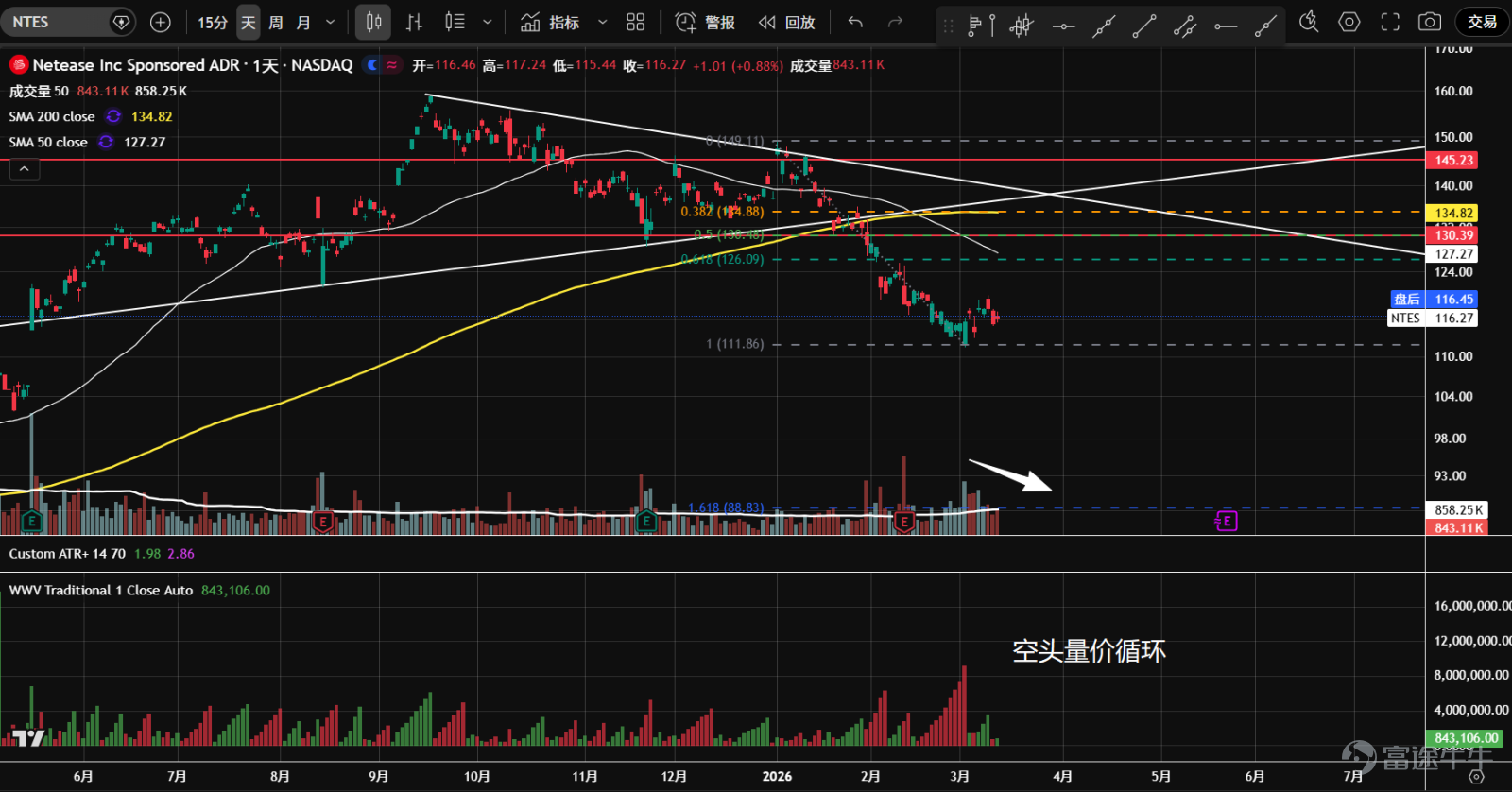The width and height of the screenshot is (1512, 792).
Task: Open the diamond icon in the NTES symbol box
Action: tap(121, 22)
